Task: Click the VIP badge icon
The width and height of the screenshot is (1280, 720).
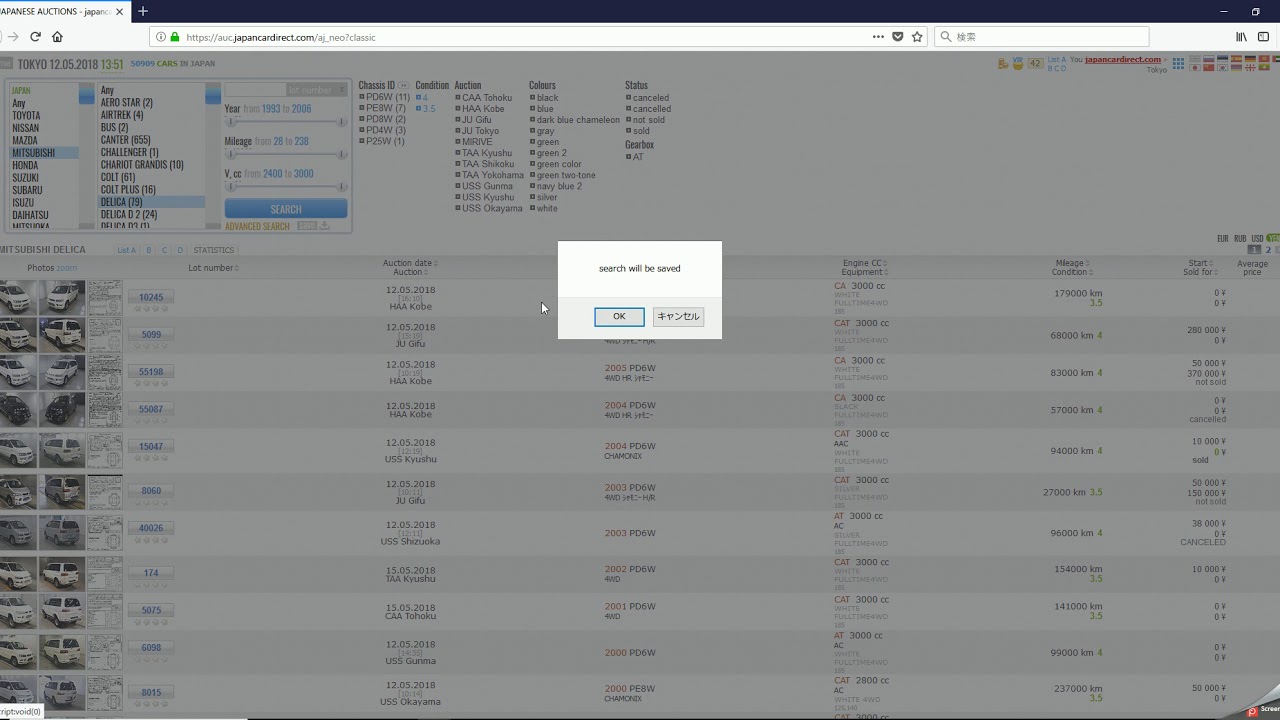Action: tap(1018, 63)
